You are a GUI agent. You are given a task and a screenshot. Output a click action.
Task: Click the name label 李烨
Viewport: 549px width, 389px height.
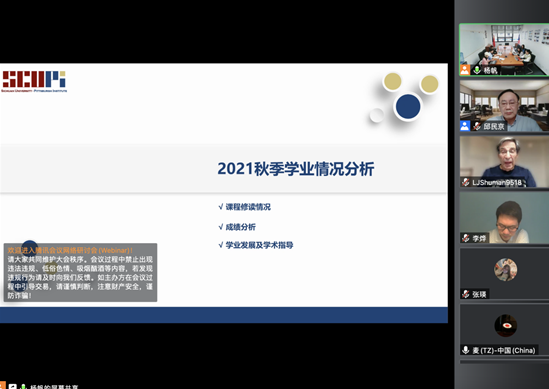coord(479,238)
